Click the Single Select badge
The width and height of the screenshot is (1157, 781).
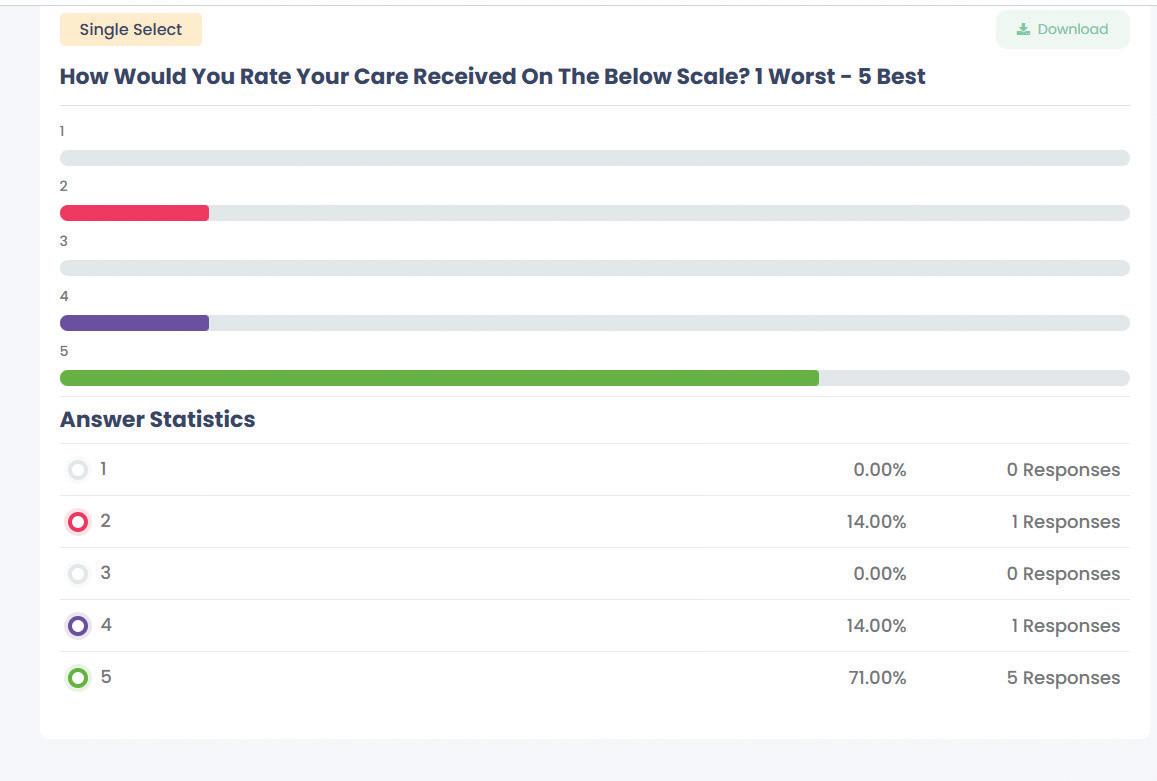[131, 30]
